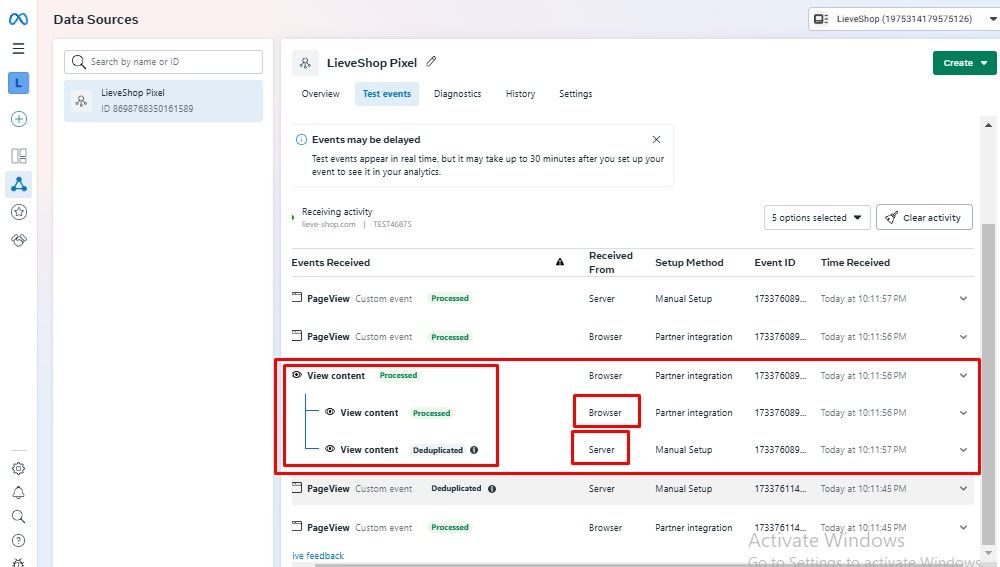Select the L account avatar
The width and height of the screenshot is (1000, 567).
pos(18,83)
